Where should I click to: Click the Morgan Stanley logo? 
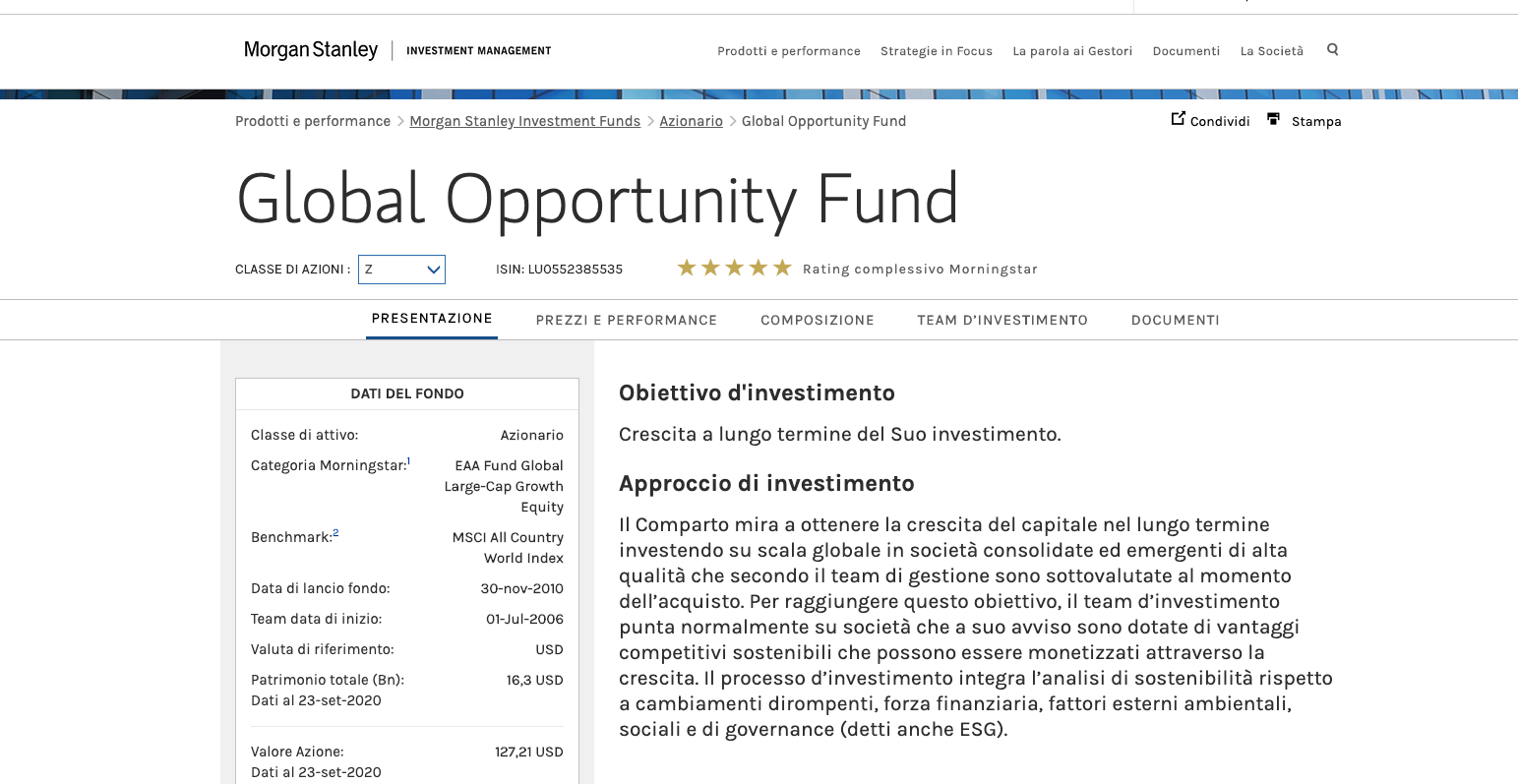[311, 50]
